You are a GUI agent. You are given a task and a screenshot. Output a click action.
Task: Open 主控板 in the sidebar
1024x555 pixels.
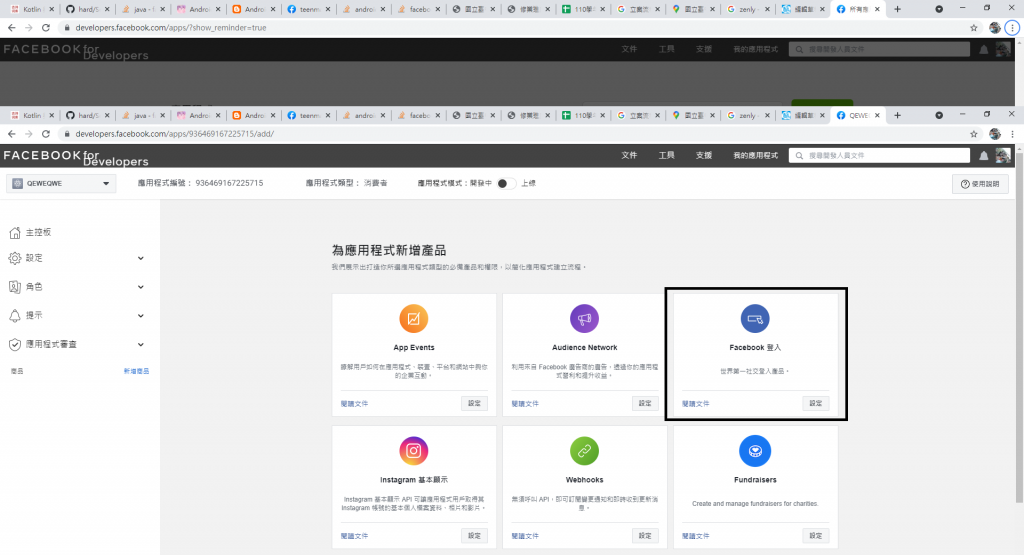click(x=38, y=232)
